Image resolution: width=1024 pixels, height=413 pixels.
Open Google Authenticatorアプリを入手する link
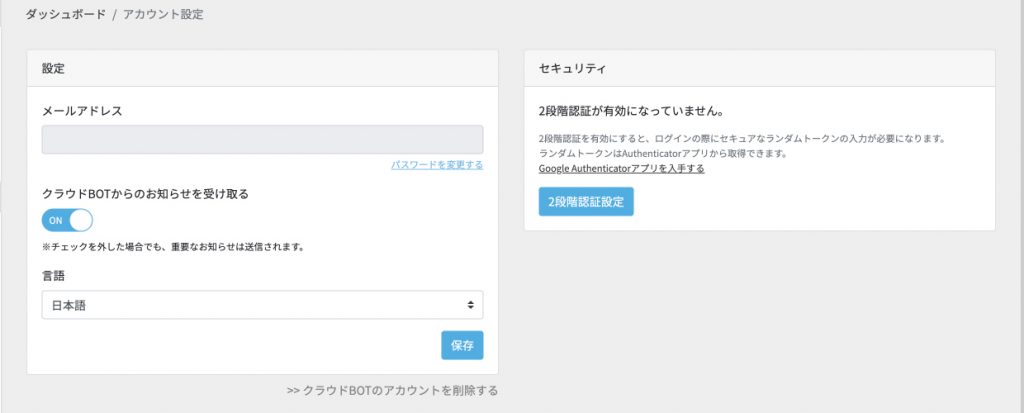(x=621, y=169)
